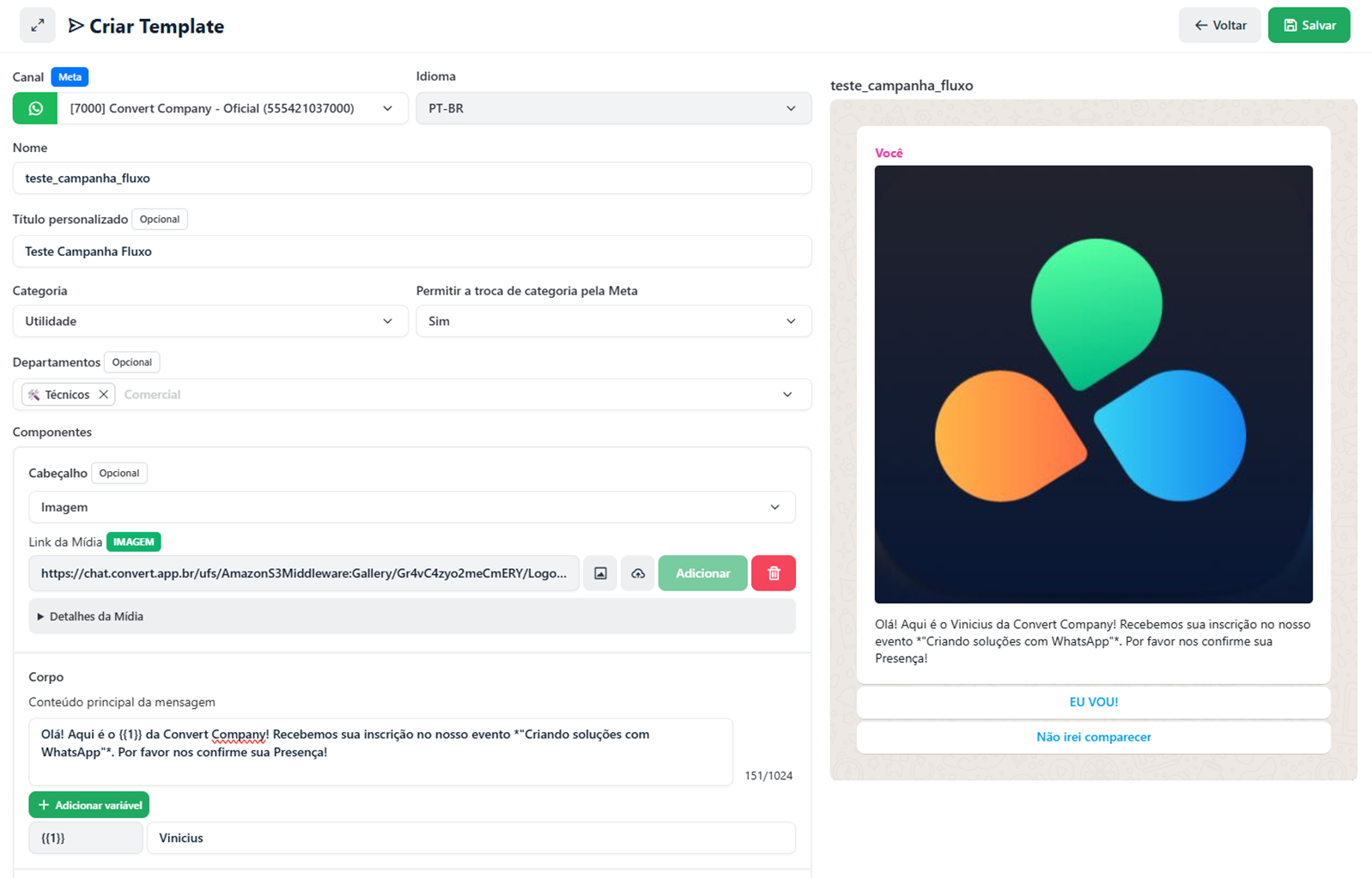Screen dimensions: 1372x878
Task: Delete the media link with trash icon
Action: (x=774, y=573)
